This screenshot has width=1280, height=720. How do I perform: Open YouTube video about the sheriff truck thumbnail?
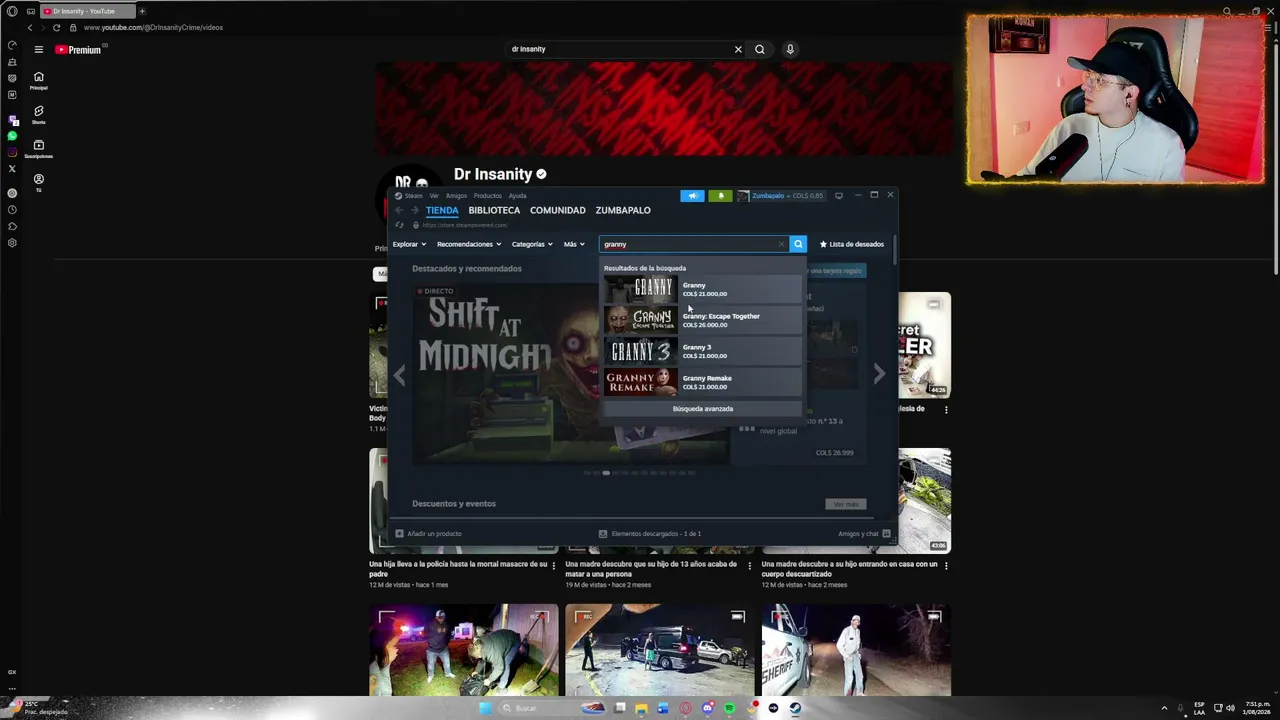pos(856,650)
